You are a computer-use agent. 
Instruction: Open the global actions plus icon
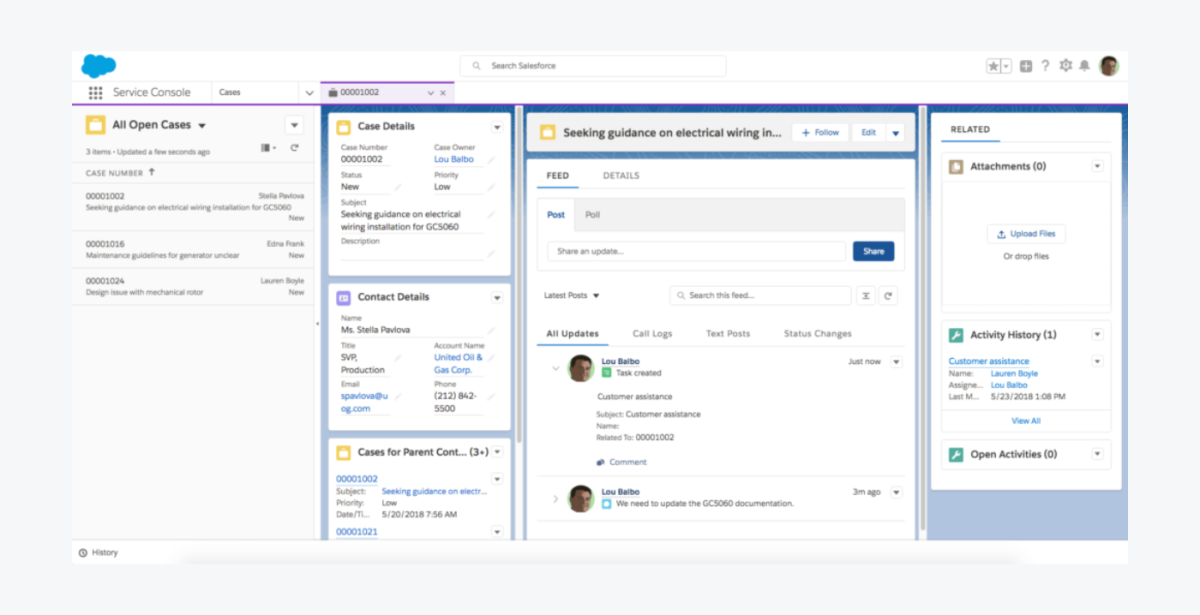pos(1026,66)
